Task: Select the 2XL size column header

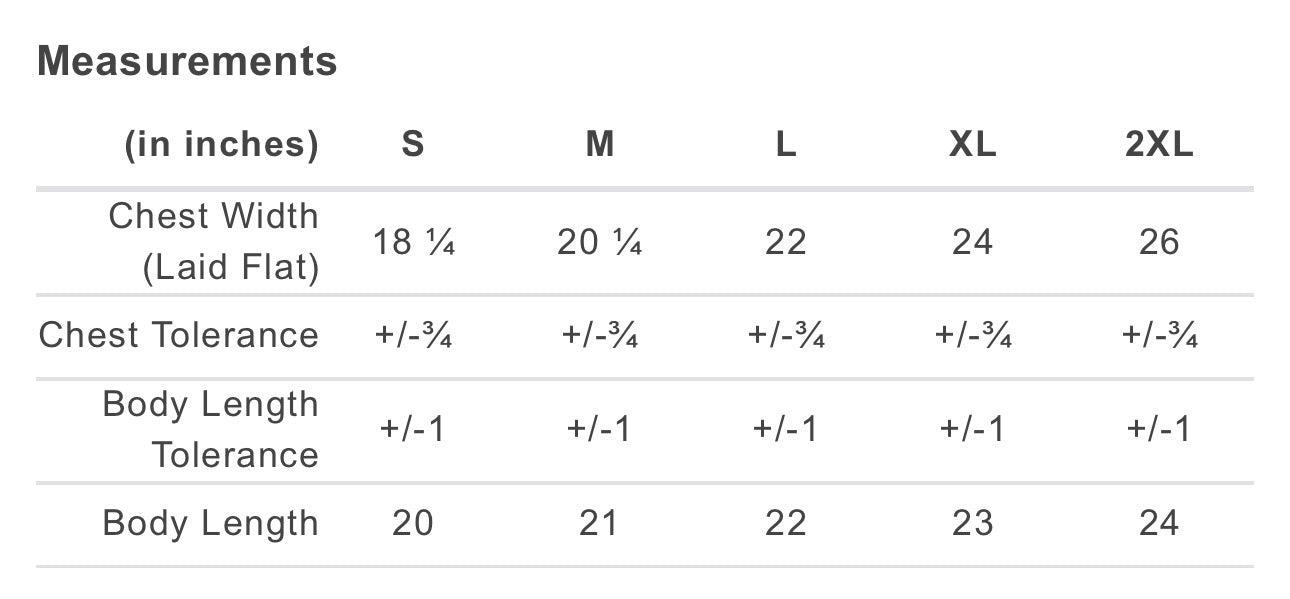Action: point(1159,145)
